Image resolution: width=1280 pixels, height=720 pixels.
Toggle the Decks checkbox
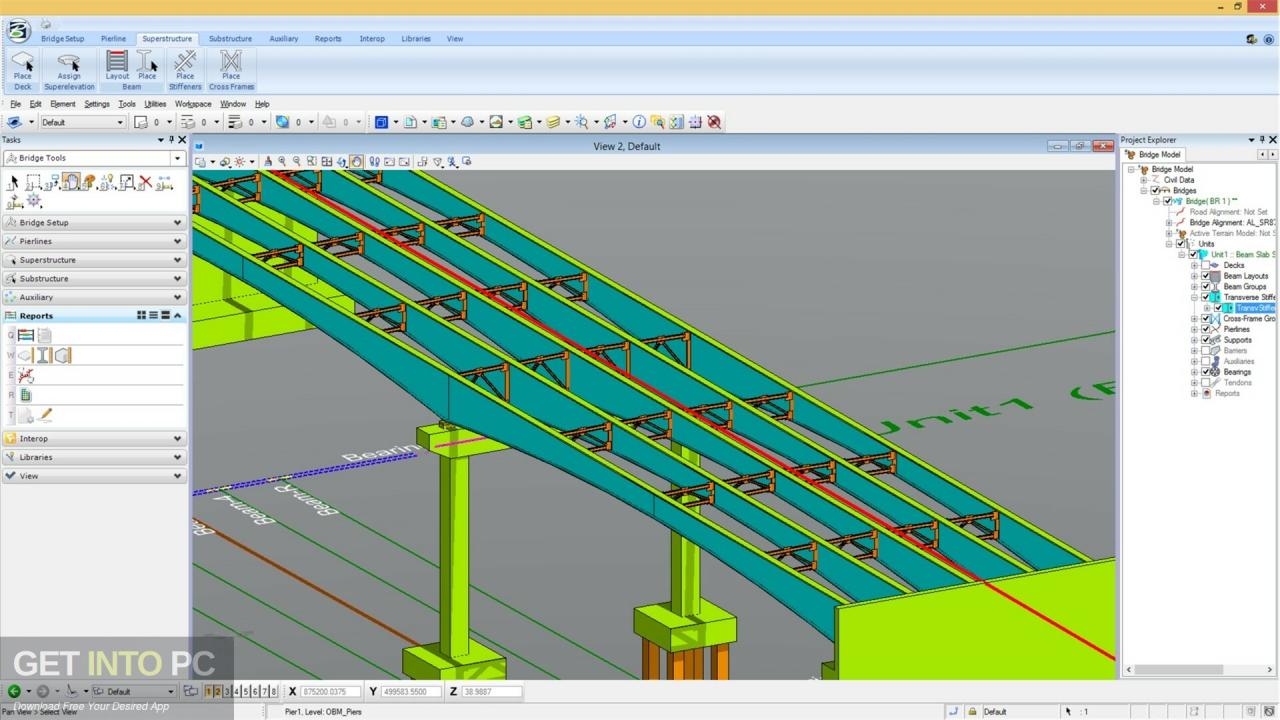(x=1205, y=265)
